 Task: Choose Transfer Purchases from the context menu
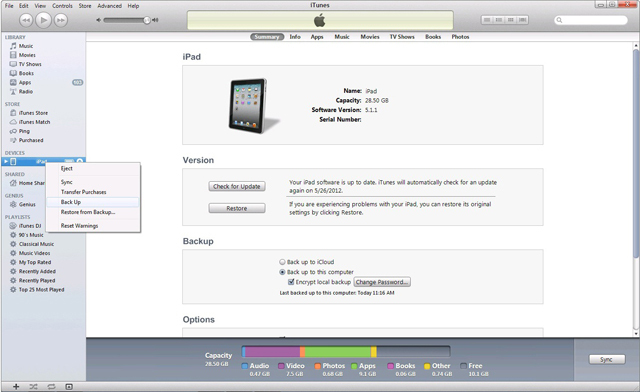[93, 192]
